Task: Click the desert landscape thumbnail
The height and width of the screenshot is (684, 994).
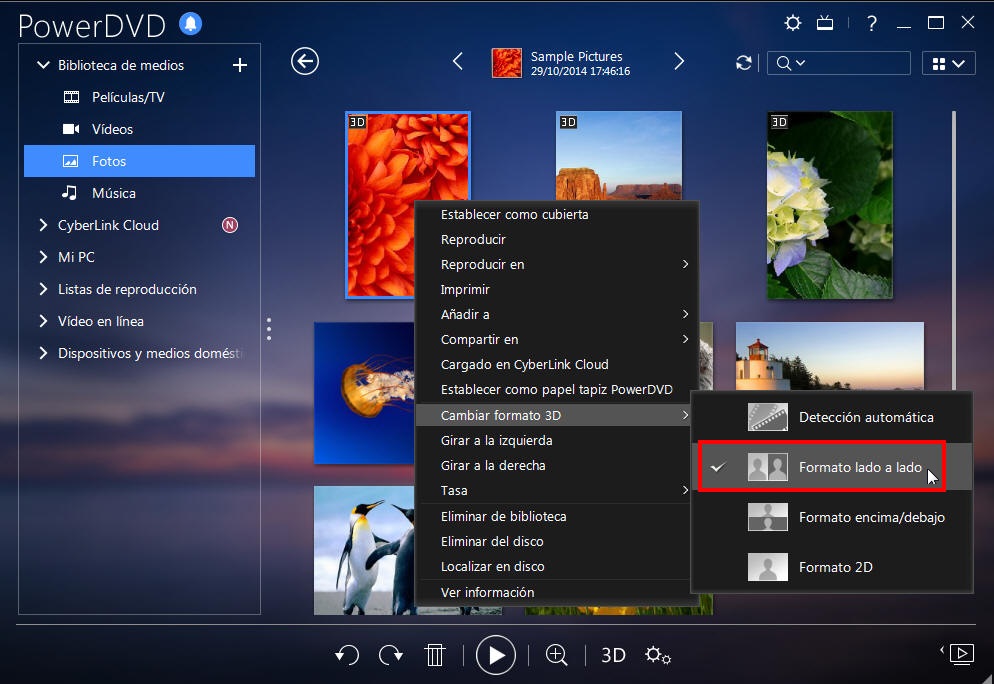Action: coord(619,156)
